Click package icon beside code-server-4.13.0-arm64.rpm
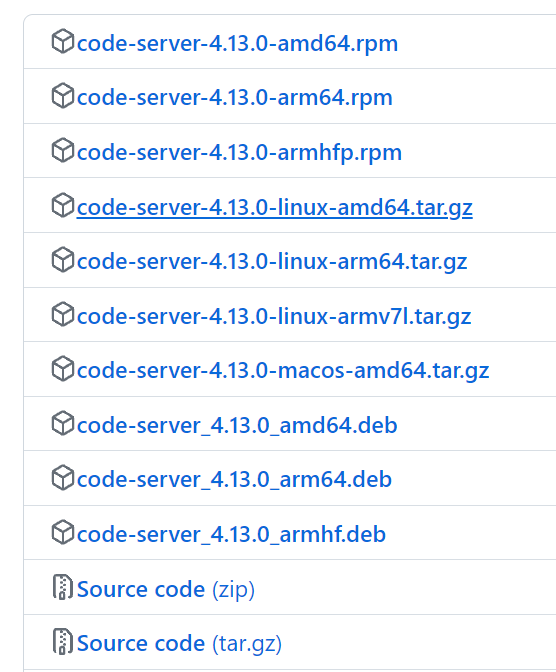Image resolution: width=556 pixels, height=672 pixels. coord(63,96)
